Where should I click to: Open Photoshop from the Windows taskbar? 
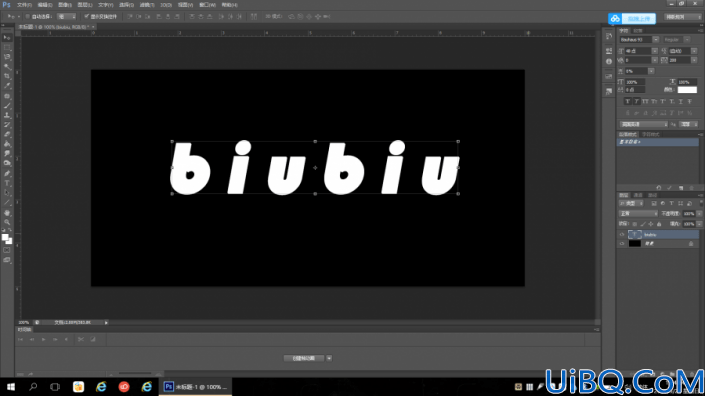coord(196,387)
